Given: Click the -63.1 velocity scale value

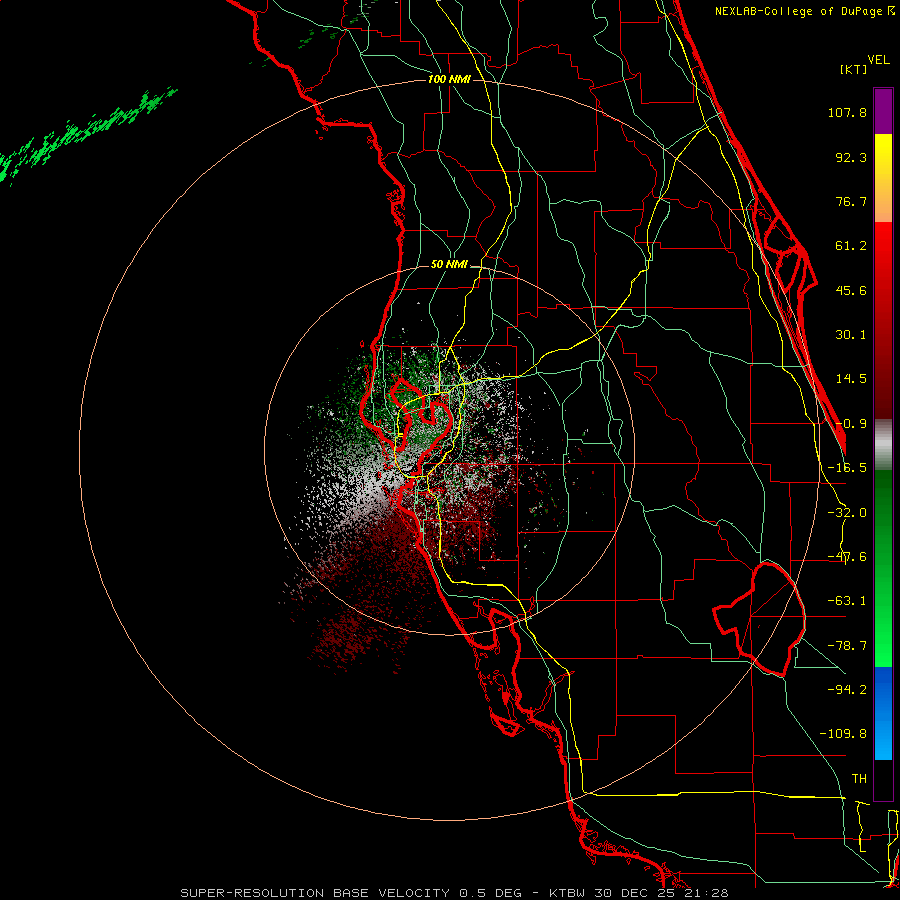Looking at the screenshot, I should tap(847, 601).
